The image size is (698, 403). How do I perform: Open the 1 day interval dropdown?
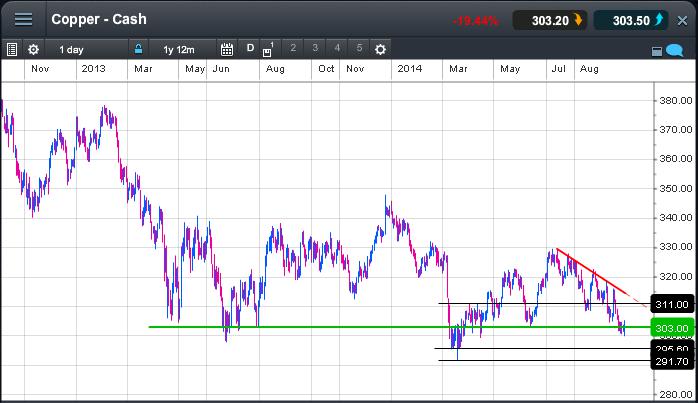pyautogui.click(x=86, y=49)
